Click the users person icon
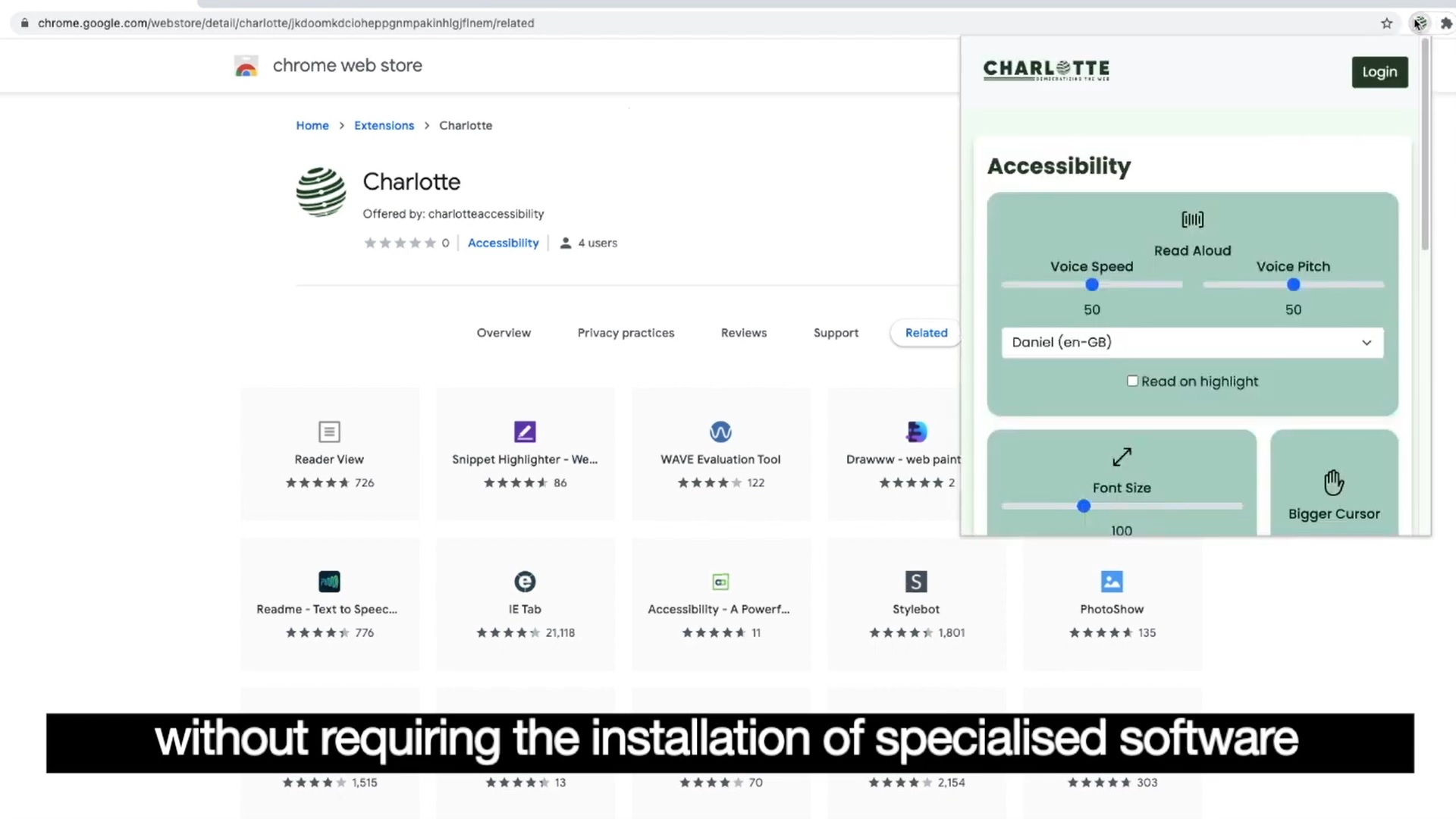The height and width of the screenshot is (819, 1456). (565, 243)
